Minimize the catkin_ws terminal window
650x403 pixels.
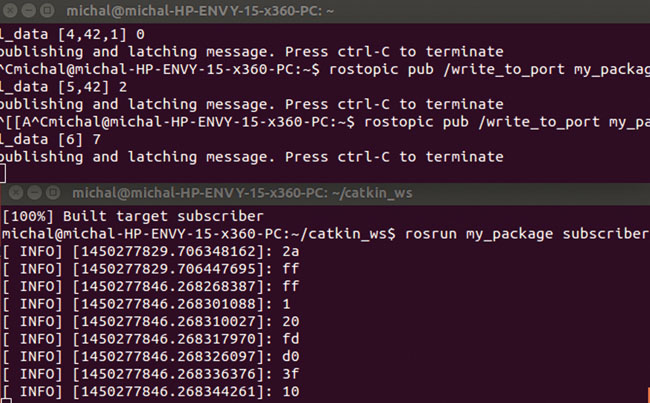pos(34,193)
